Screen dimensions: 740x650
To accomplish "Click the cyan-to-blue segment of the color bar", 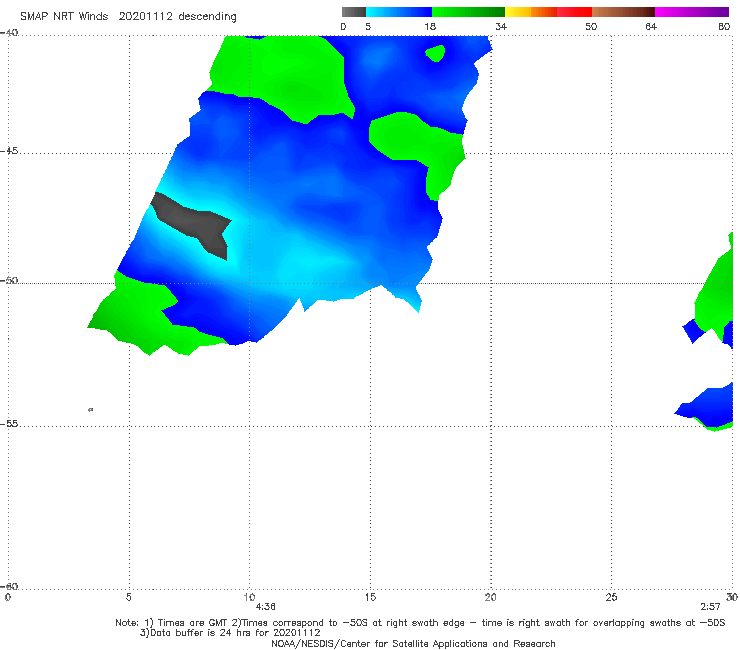I will (399, 12).
